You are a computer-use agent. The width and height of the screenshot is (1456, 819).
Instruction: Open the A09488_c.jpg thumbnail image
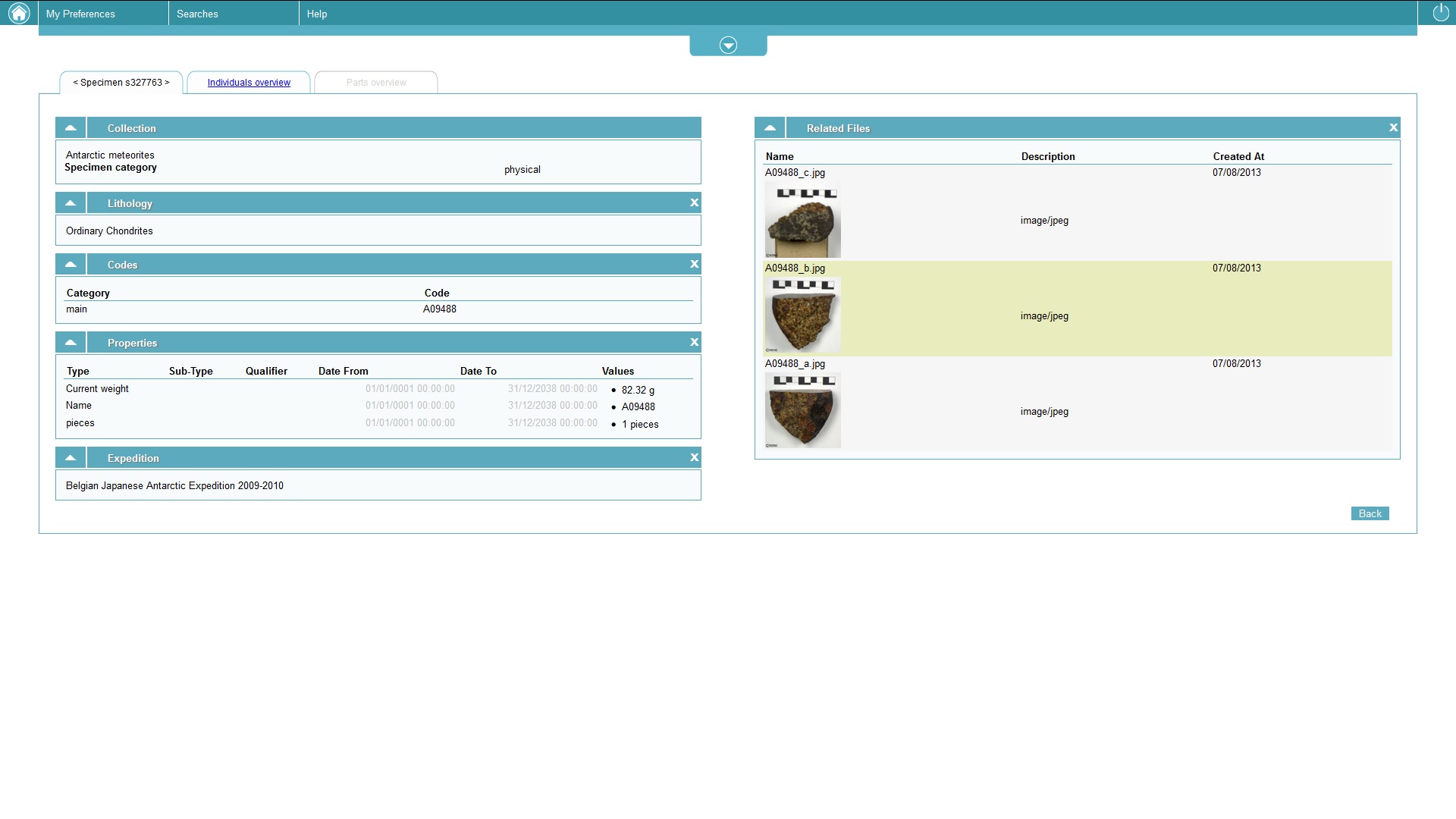pos(802,221)
